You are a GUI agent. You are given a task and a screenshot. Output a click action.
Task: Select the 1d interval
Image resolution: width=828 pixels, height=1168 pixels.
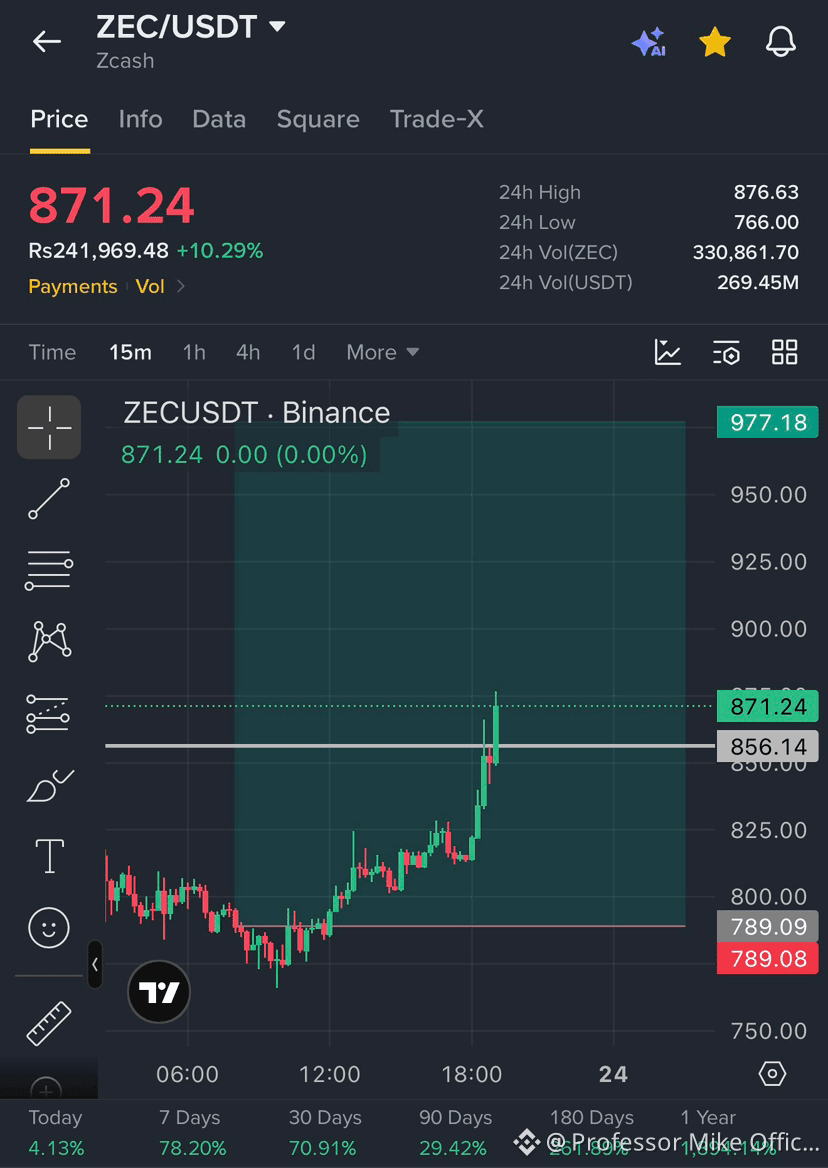[x=303, y=352]
